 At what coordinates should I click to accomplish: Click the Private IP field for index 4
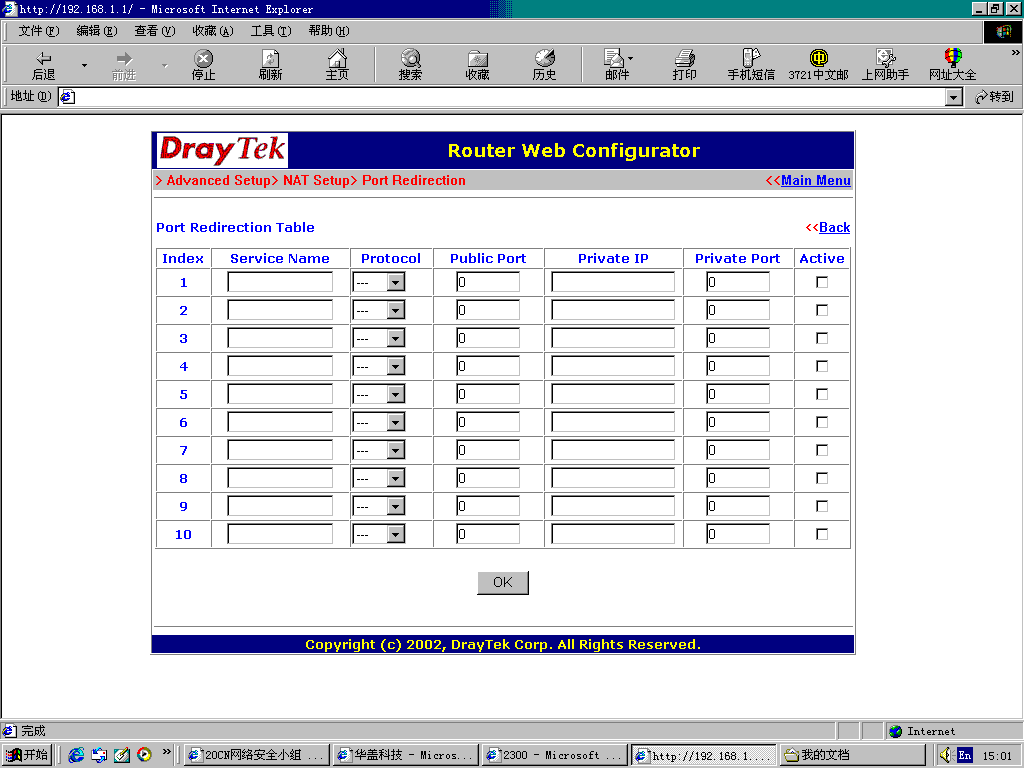point(613,366)
